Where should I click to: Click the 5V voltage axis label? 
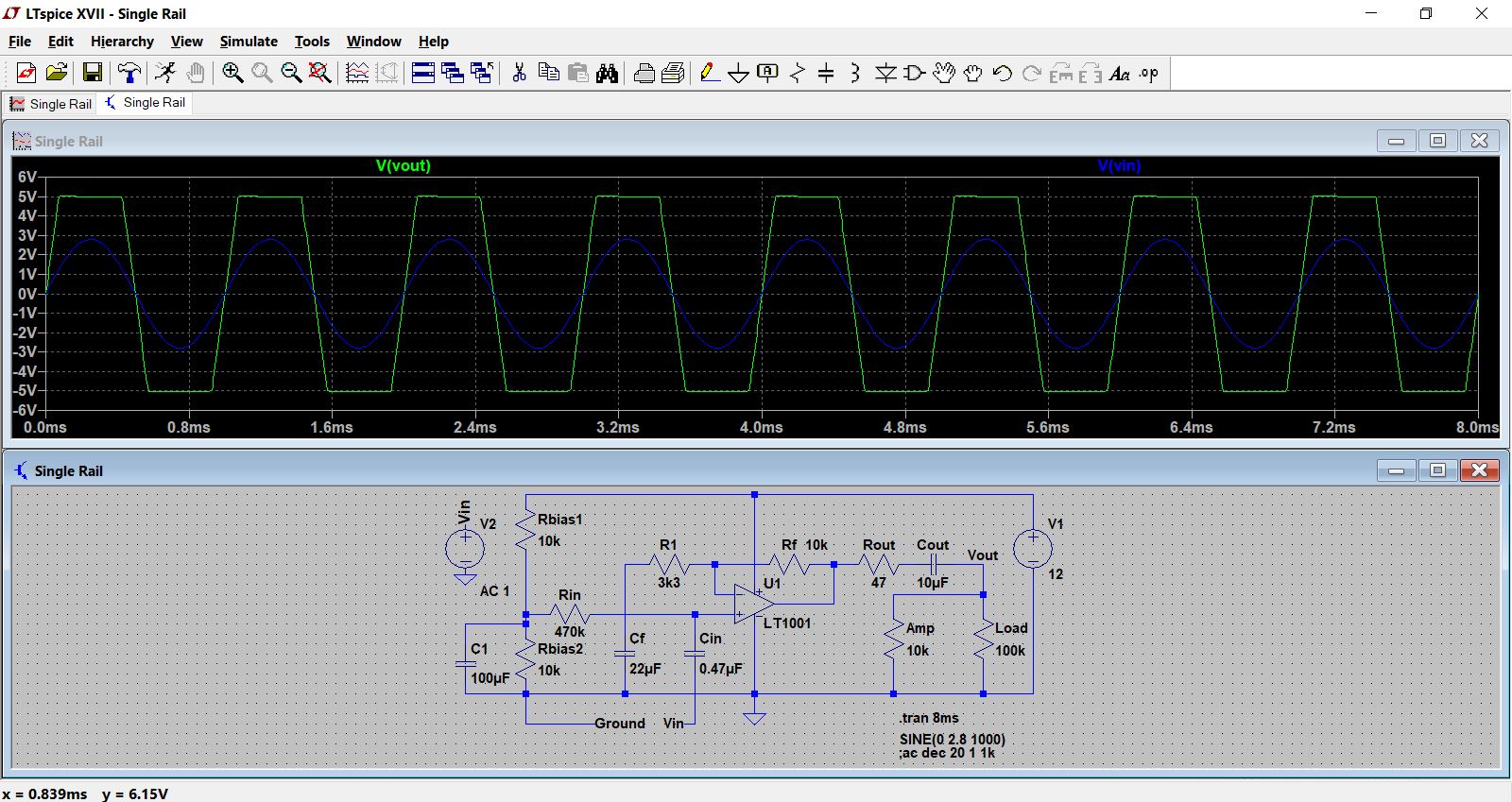pos(27,196)
